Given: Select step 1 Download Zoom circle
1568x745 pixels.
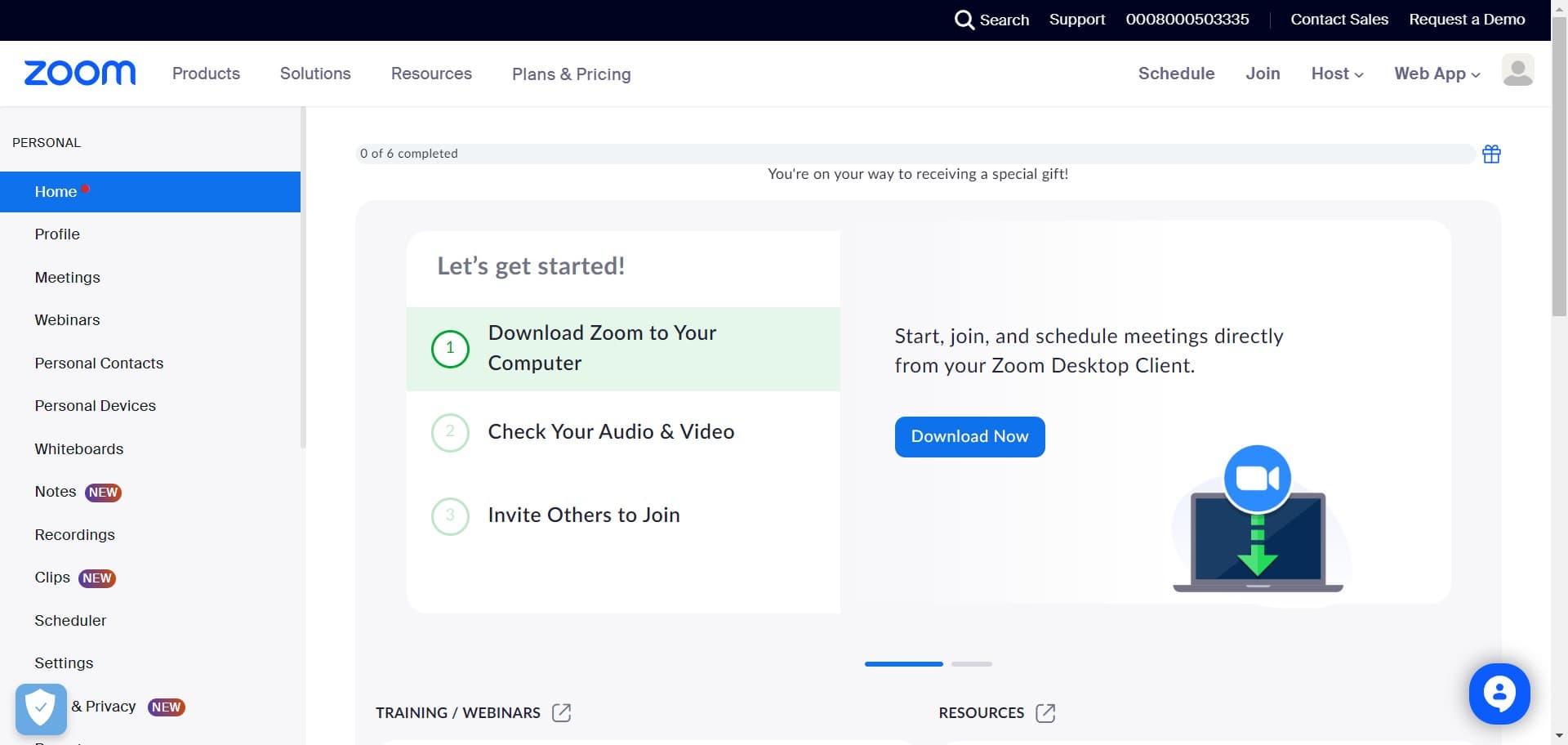Looking at the screenshot, I should tap(450, 349).
